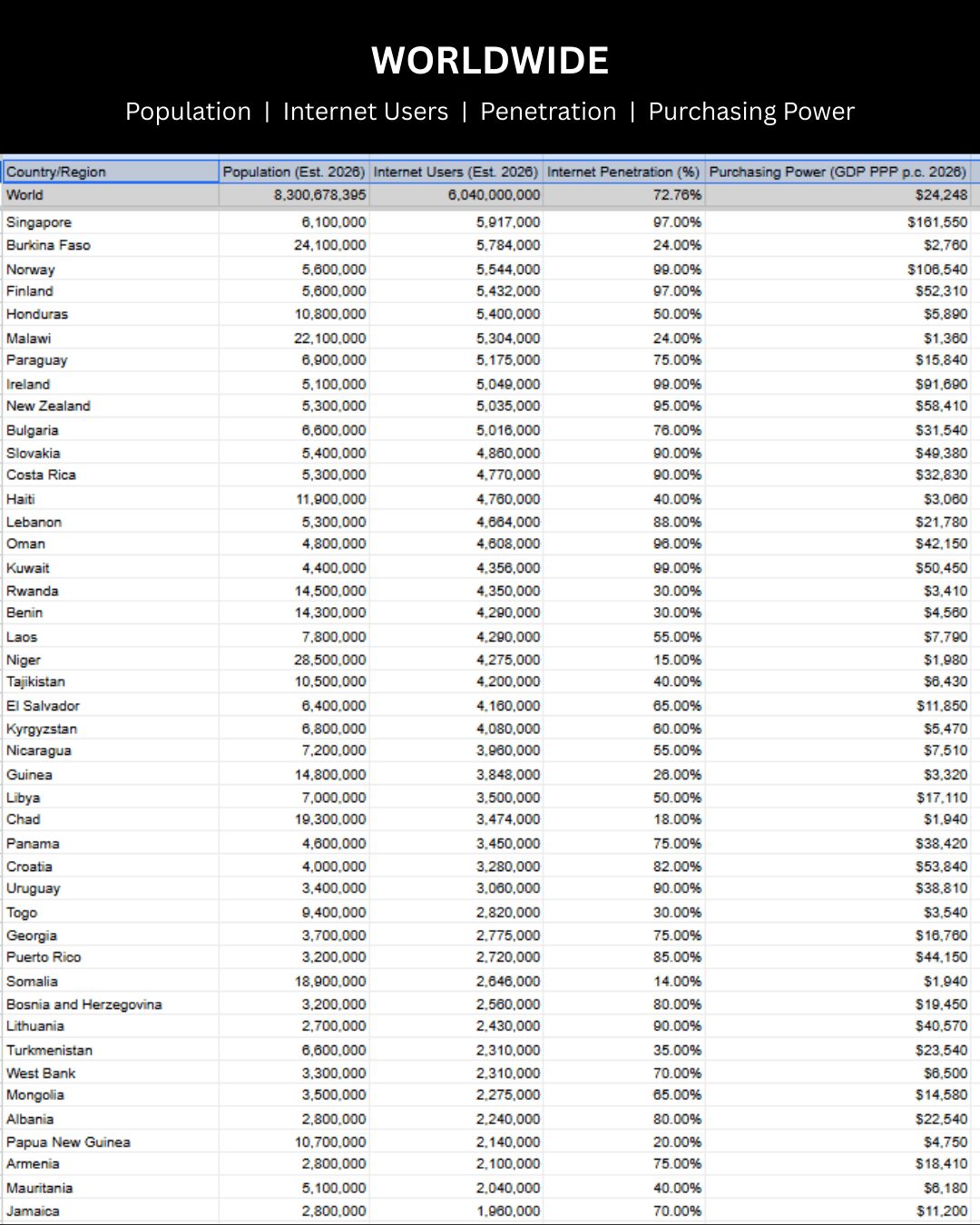Select Jamaica's purchasing power value $11,200

pos(942,1210)
